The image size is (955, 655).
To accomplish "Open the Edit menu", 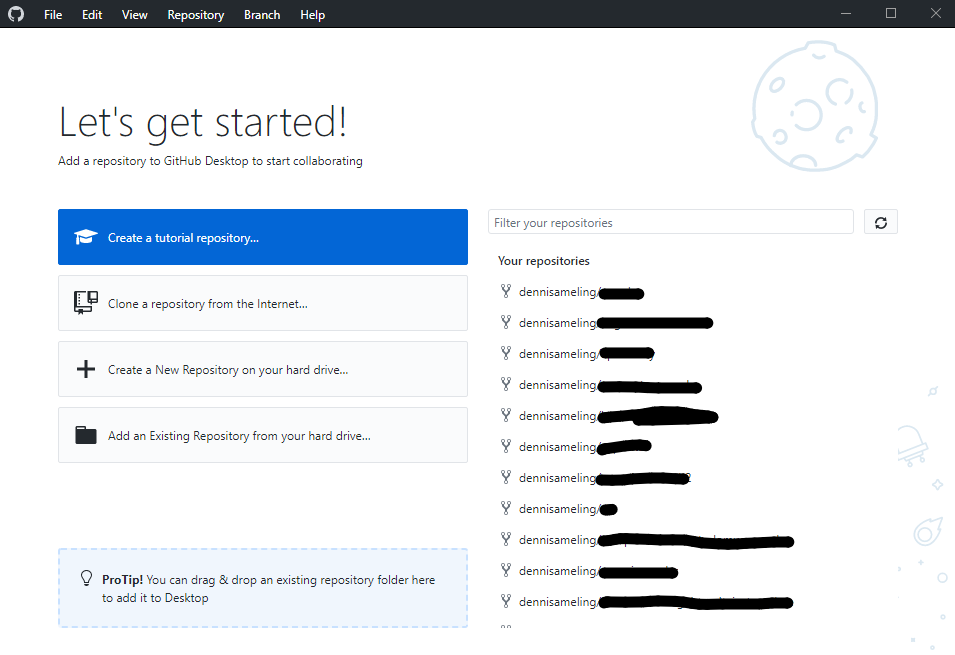I will (92, 15).
